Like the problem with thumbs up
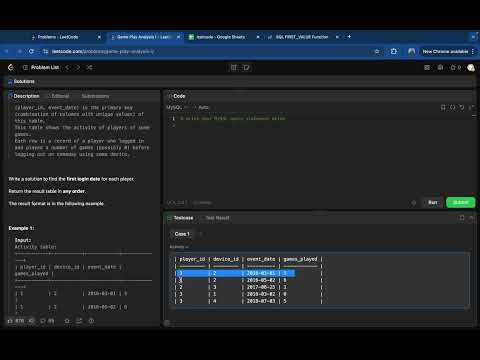480x360 pixels. [x=16, y=321]
